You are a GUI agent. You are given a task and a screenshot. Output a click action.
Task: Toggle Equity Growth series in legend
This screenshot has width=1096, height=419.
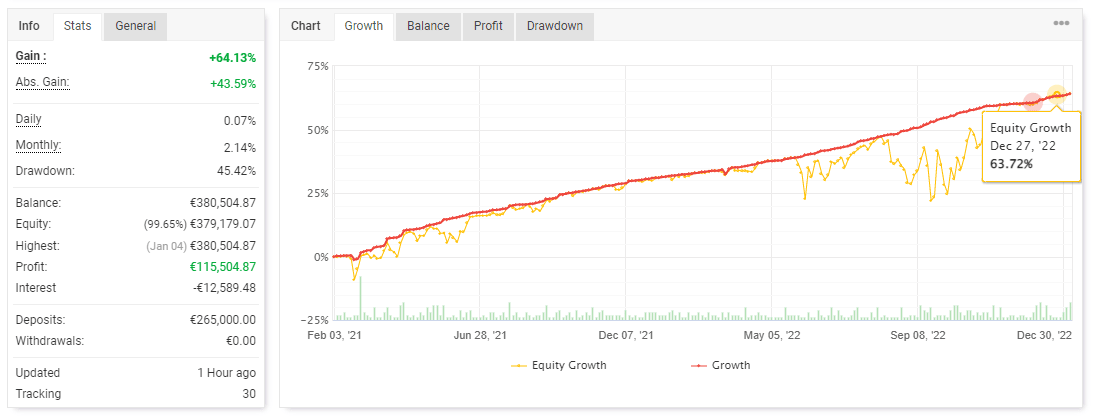(569, 365)
